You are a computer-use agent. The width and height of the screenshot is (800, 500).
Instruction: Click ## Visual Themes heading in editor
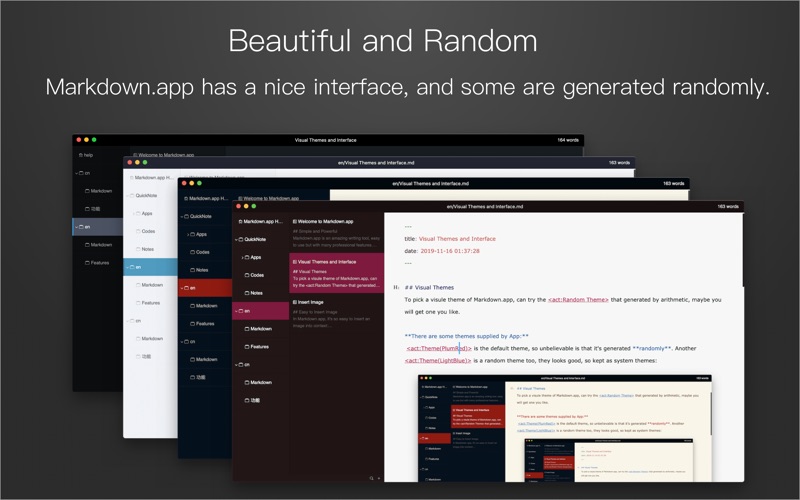click(x=429, y=287)
